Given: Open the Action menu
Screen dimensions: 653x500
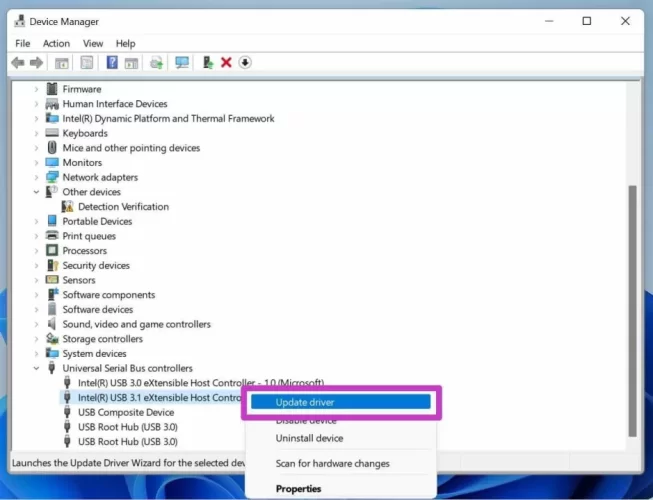Looking at the screenshot, I should 56,43.
